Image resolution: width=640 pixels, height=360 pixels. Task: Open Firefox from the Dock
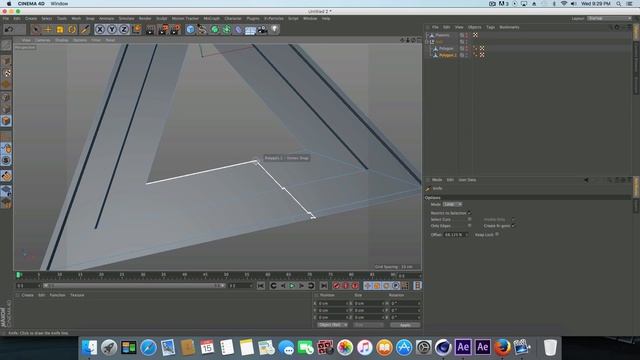pyautogui.click(x=502, y=347)
